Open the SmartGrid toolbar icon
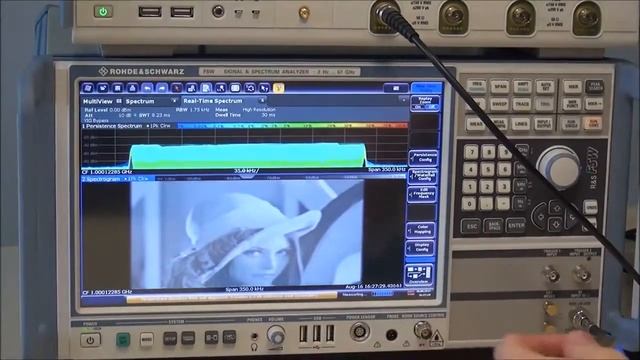 pyautogui.click(x=235, y=88)
